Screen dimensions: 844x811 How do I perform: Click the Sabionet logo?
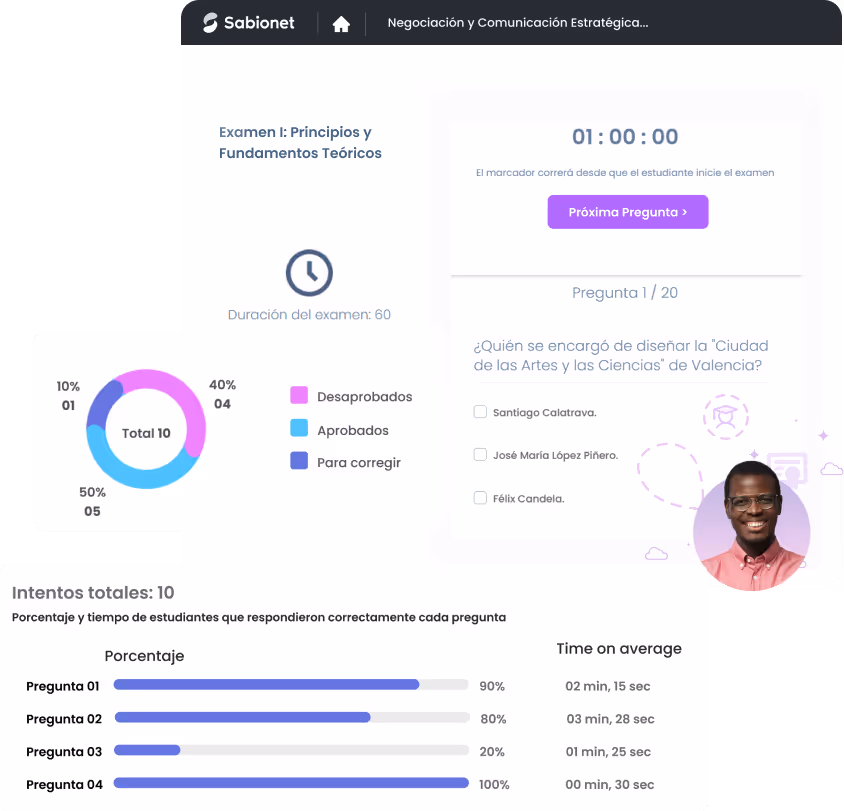[x=249, y=23]
